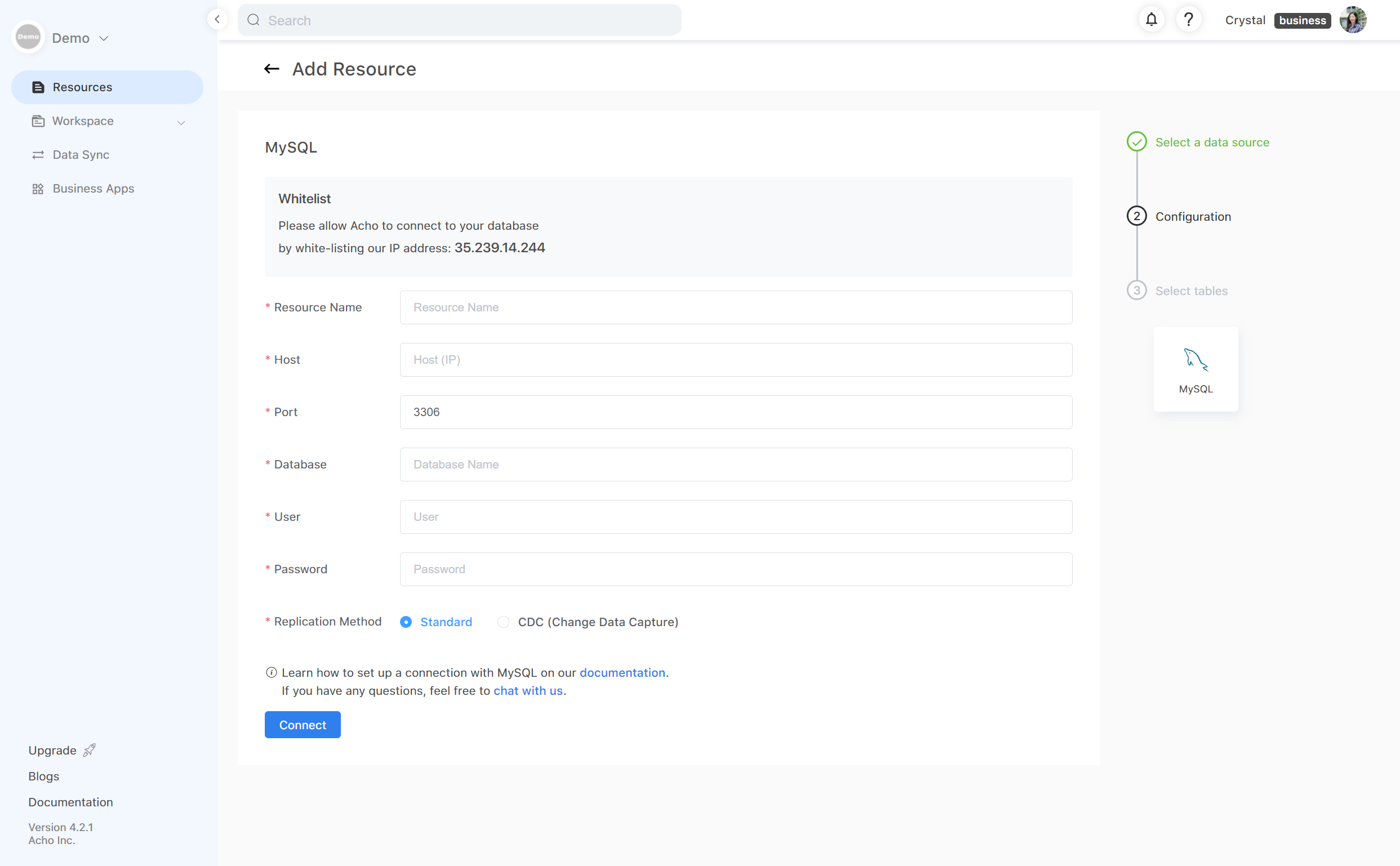Open the Demo workspace dropdown
This screenshot has height=866, width=1400.
click(104, 38)
